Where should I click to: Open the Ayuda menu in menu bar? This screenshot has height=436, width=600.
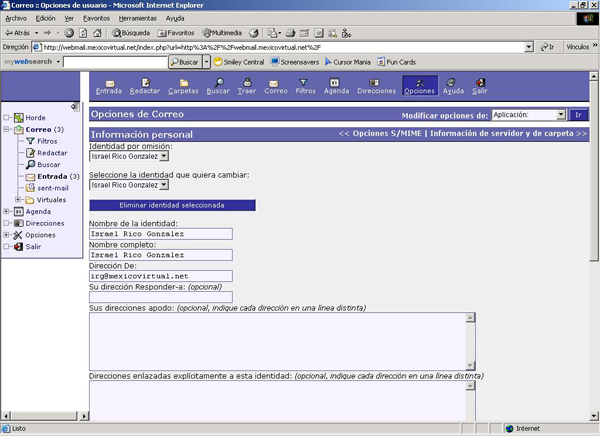pos(175,18)
